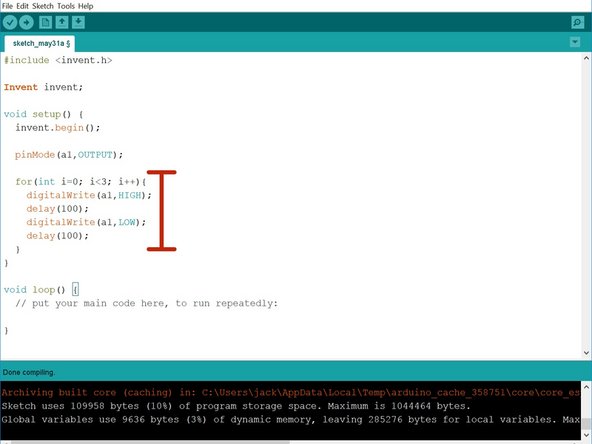Click the 'Archiving built core' console line
Screen dimensions: 592x444
pyautogui.click(x=291, y=393)
